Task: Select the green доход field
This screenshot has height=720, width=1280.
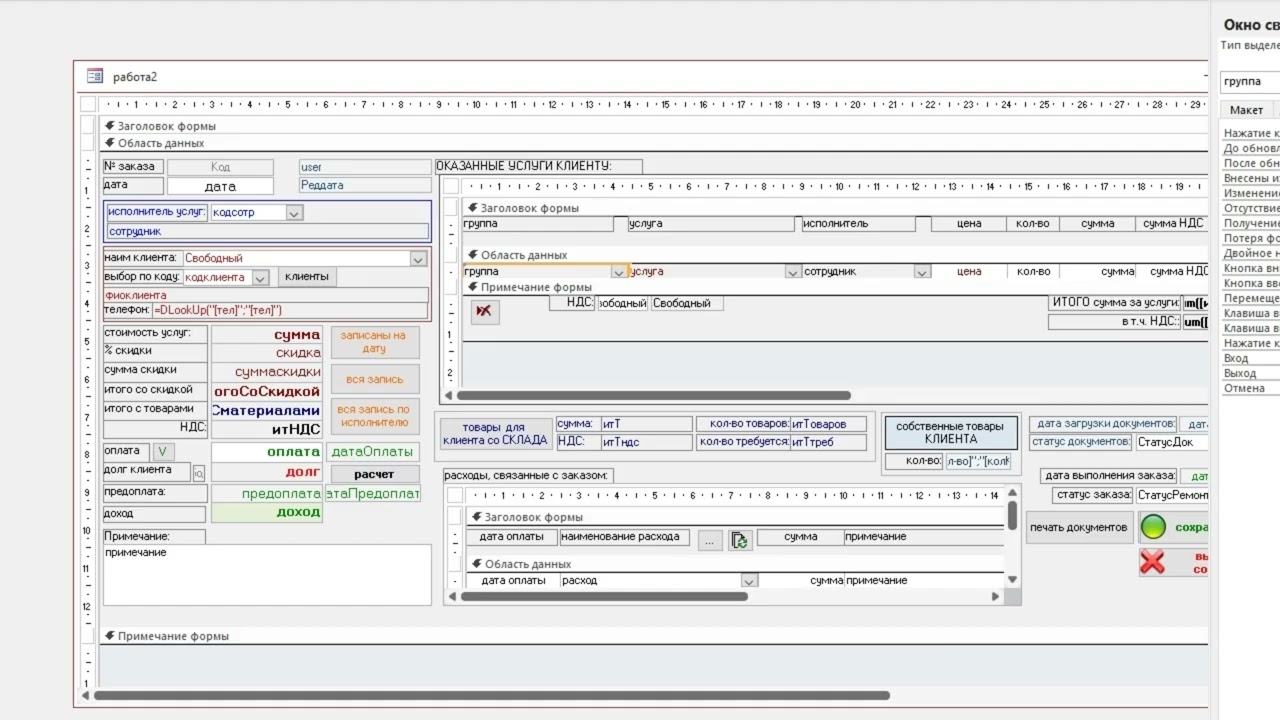Action: (266, 512)
